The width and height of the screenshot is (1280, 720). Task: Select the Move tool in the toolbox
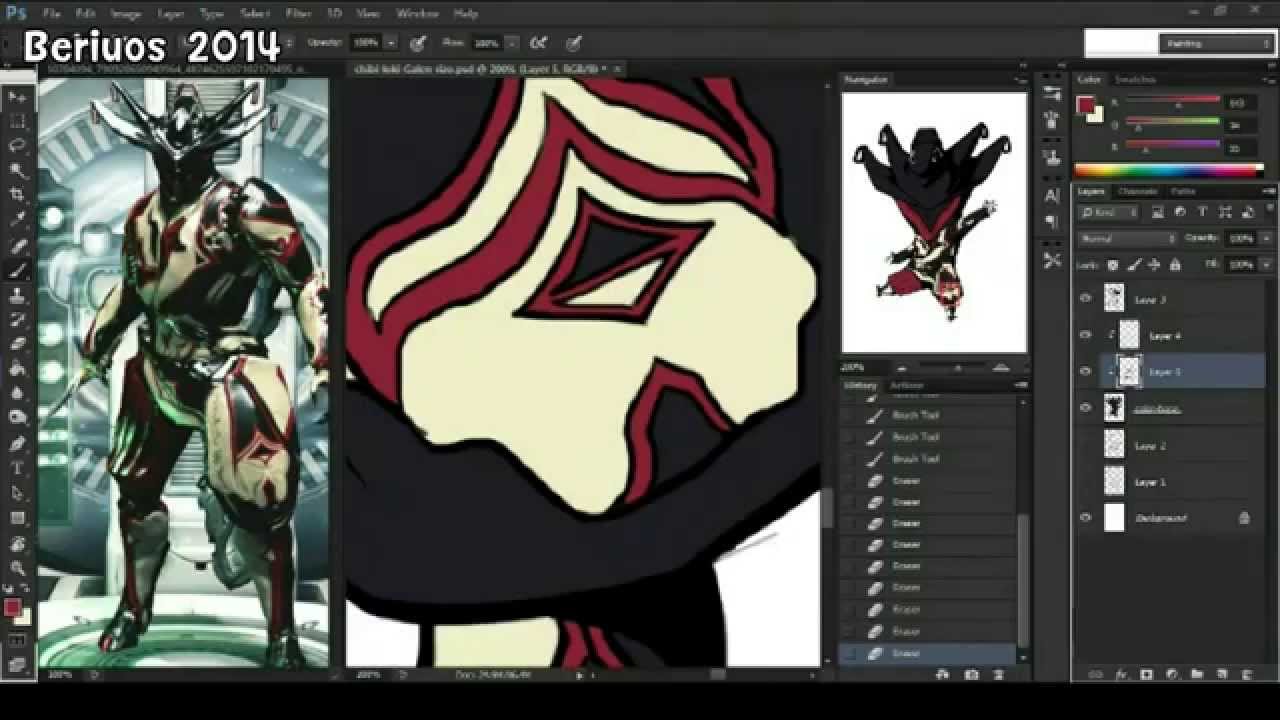(x=18, y=97)
